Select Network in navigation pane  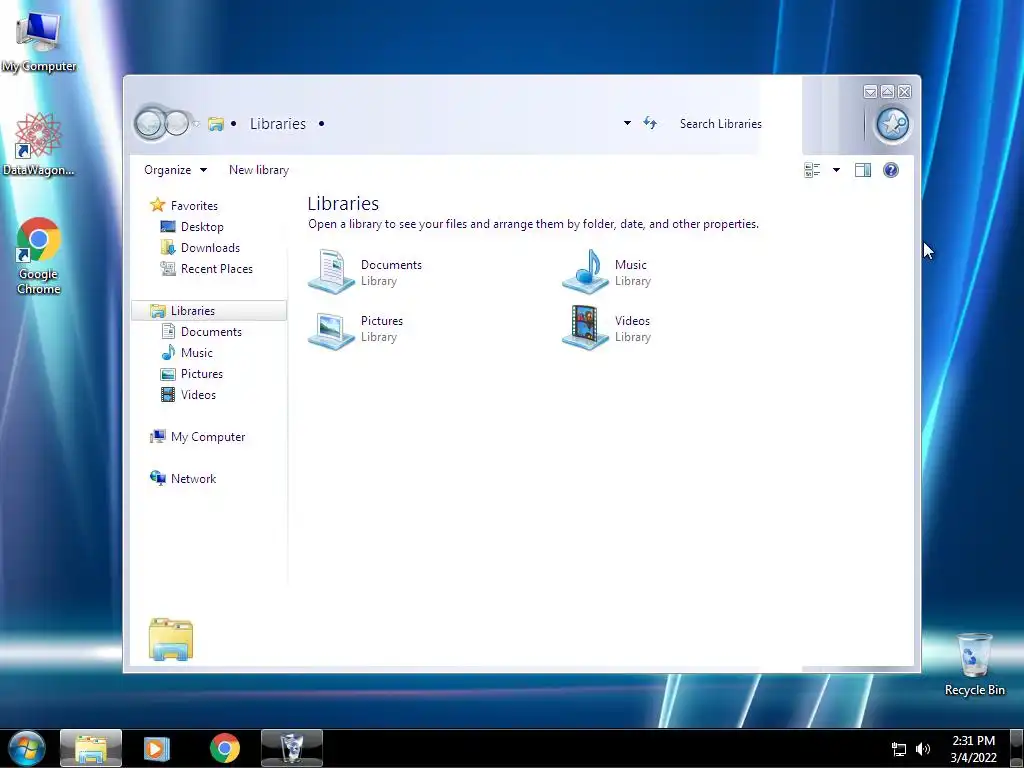click(x=193, y=479)
